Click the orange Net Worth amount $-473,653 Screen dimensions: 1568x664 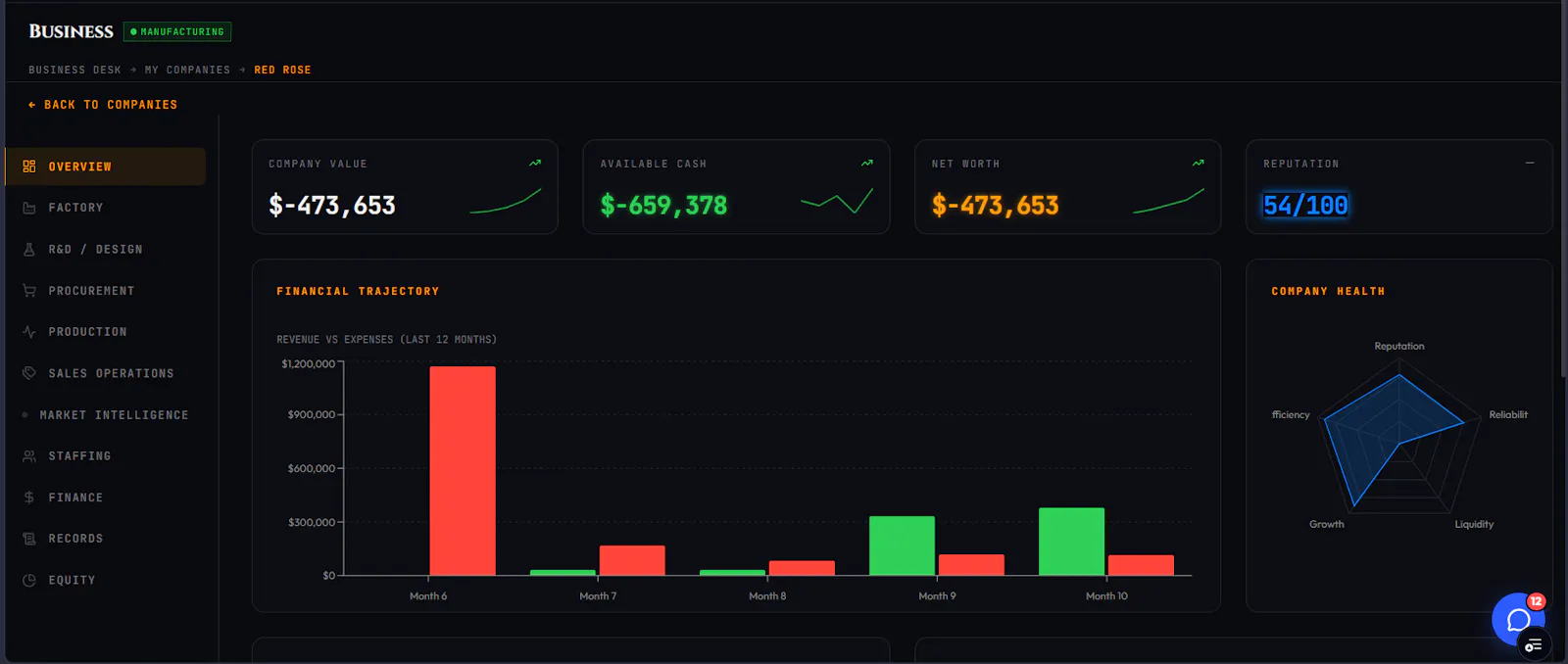996,206
